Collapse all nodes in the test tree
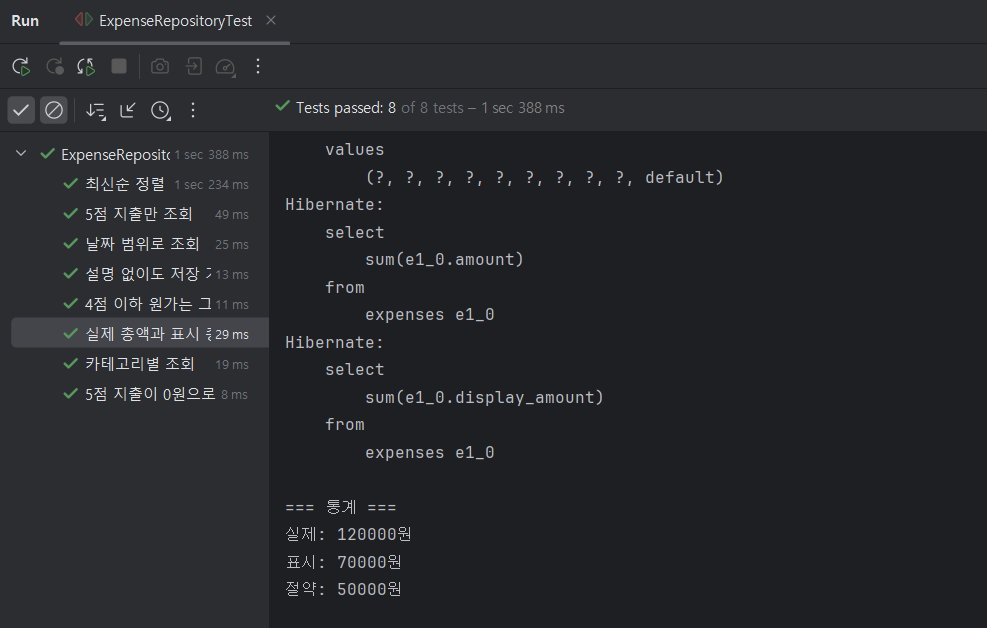This screenshot has height=628, width=987. 125,110
